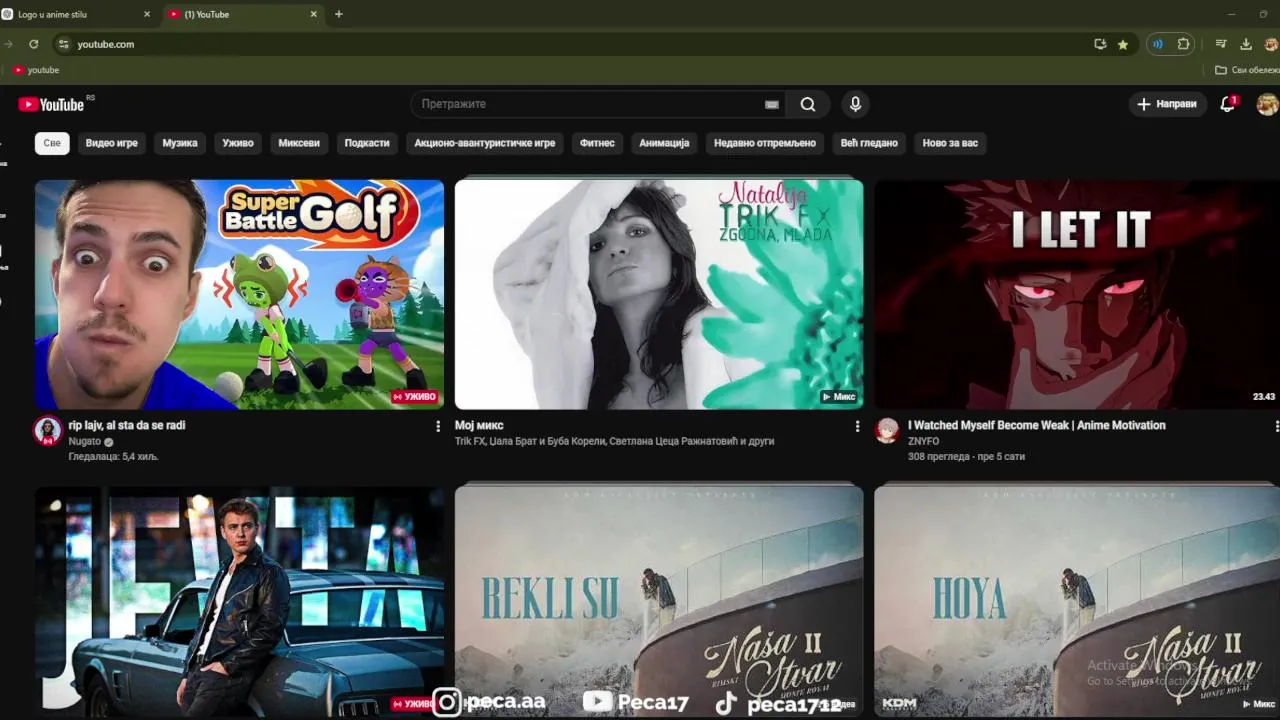Screen dimensions: 1280x720
Task: Open the ZNYFO channel avatar
Action: (x=887, y=431)
